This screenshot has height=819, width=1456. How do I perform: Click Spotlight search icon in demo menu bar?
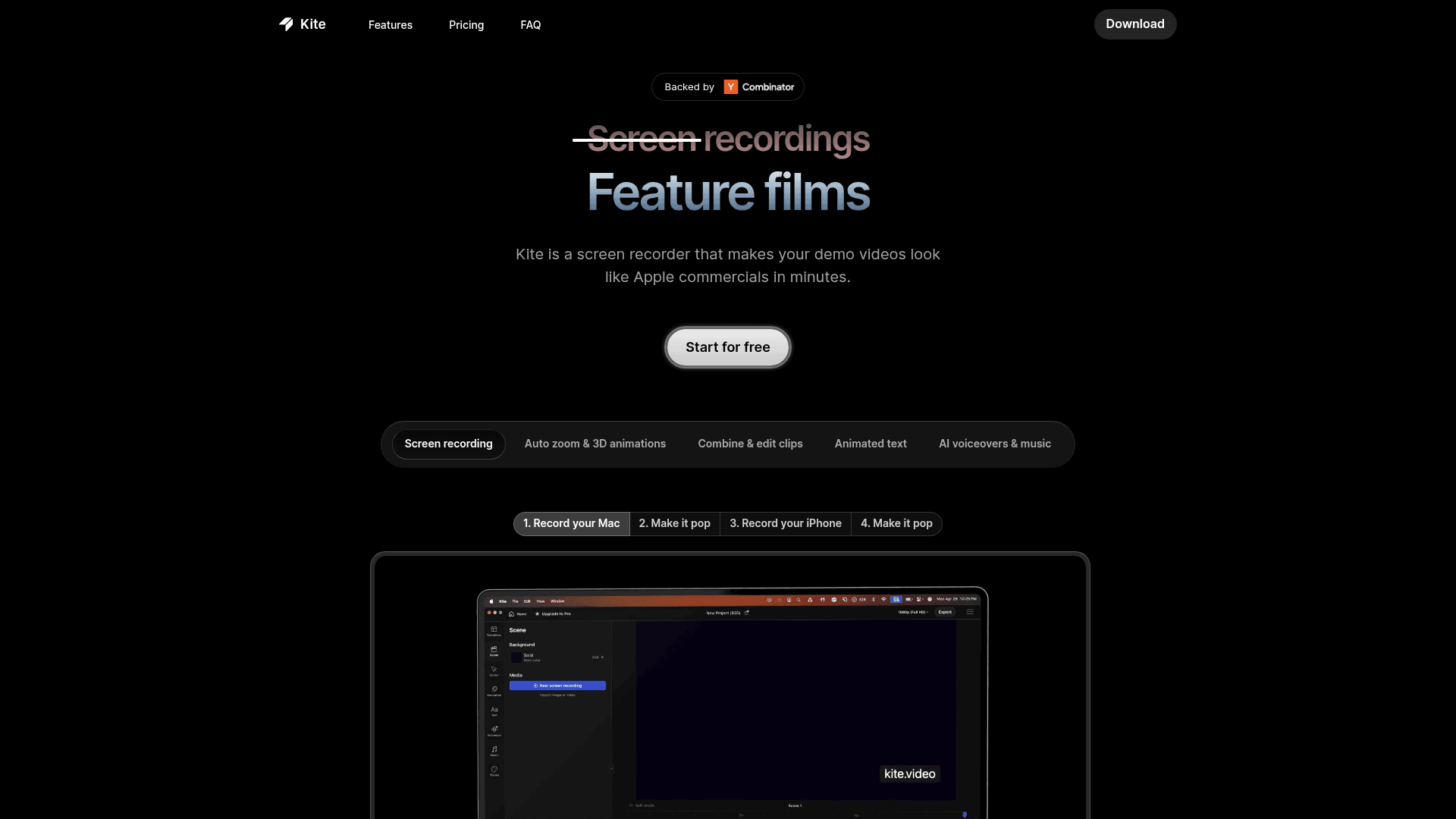click(x=799, y=600)
